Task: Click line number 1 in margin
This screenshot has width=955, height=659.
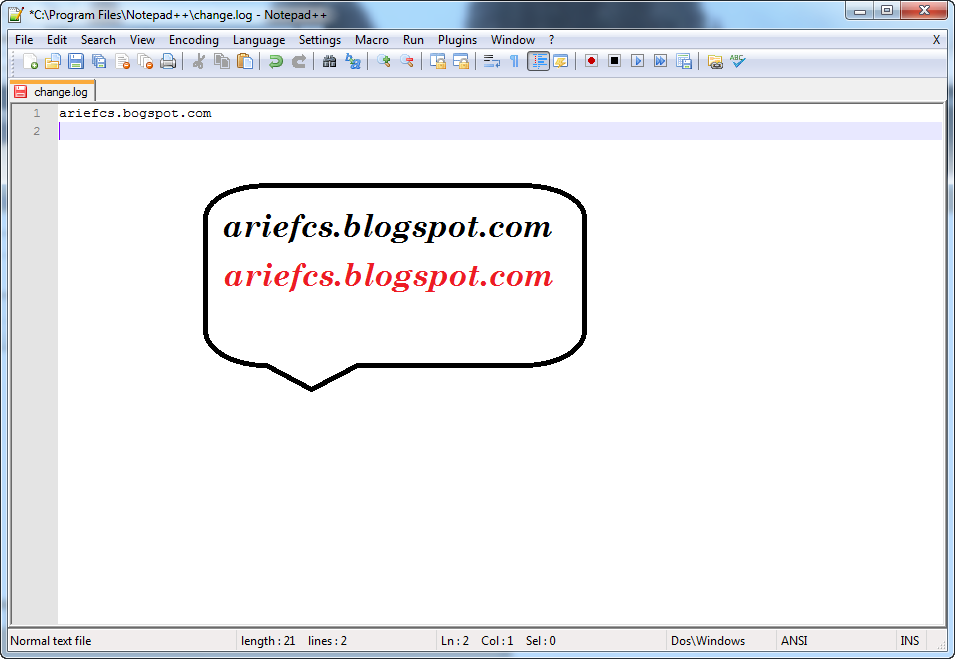Action: click(37, 113)
